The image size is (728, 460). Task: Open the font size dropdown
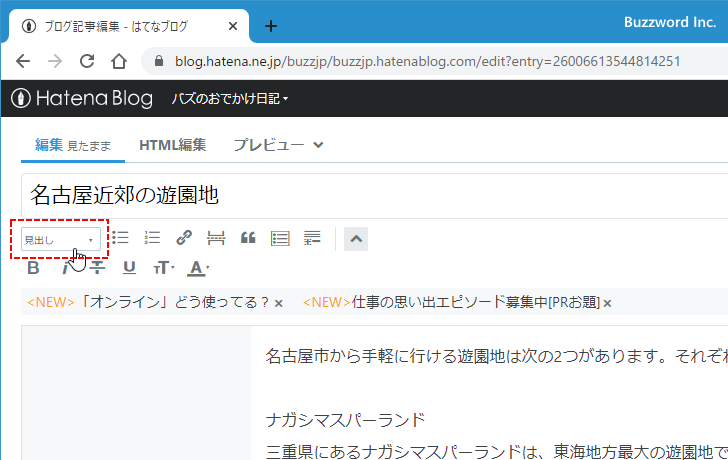(x=163, y=268)
